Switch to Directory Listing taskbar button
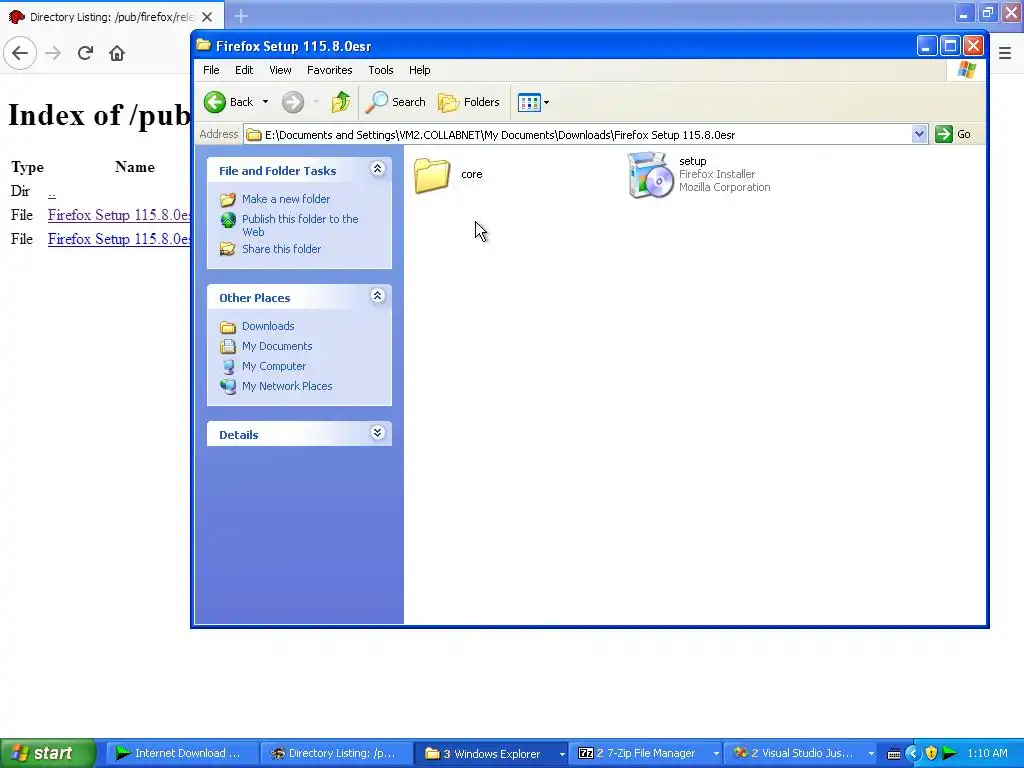The image size is (1024, 768). [x=336, y=753]
